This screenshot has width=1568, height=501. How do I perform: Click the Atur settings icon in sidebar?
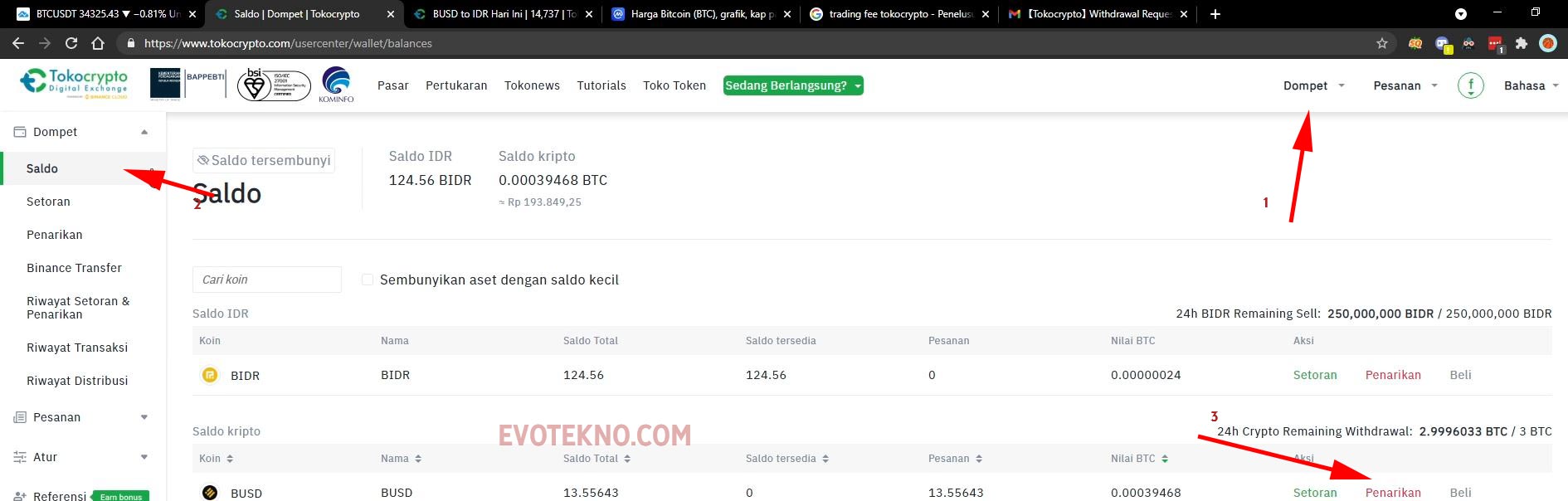point(20,457)
